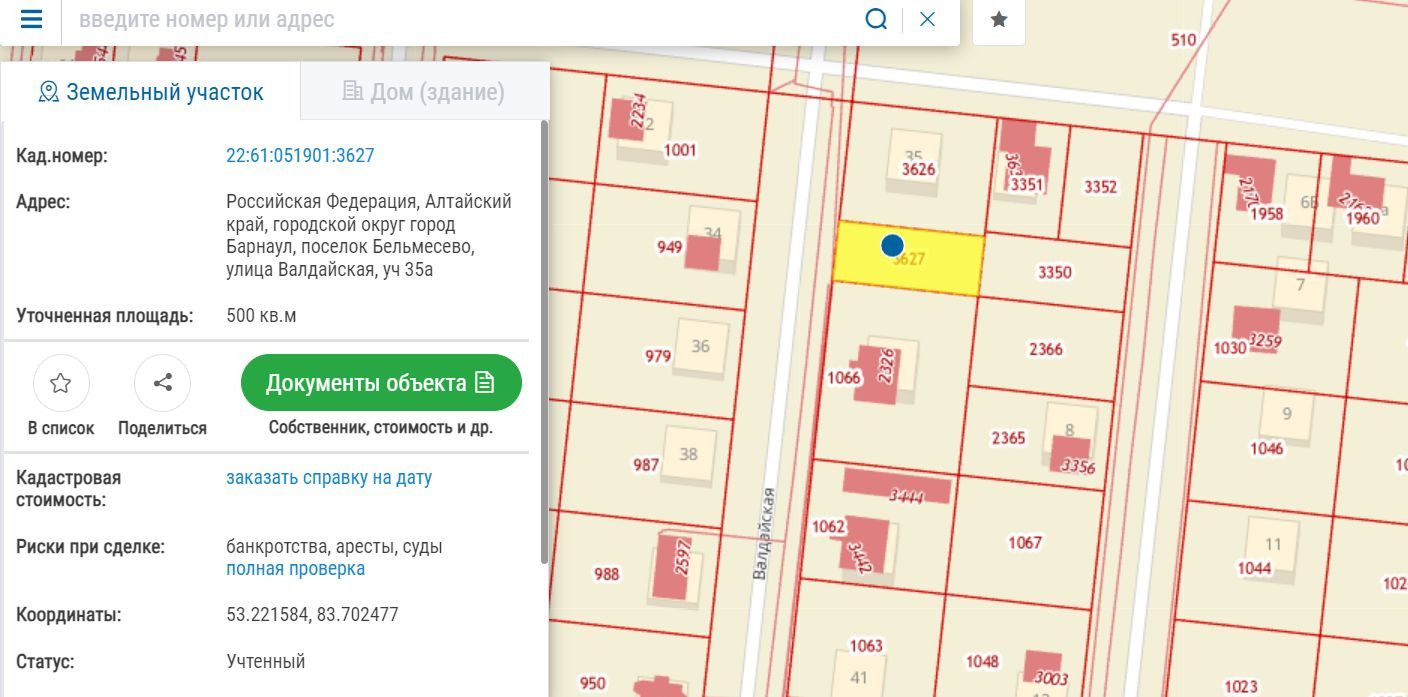Clear the search with the X icon
This screenshot has height=697, width=1408.
(x=927, y=19)
